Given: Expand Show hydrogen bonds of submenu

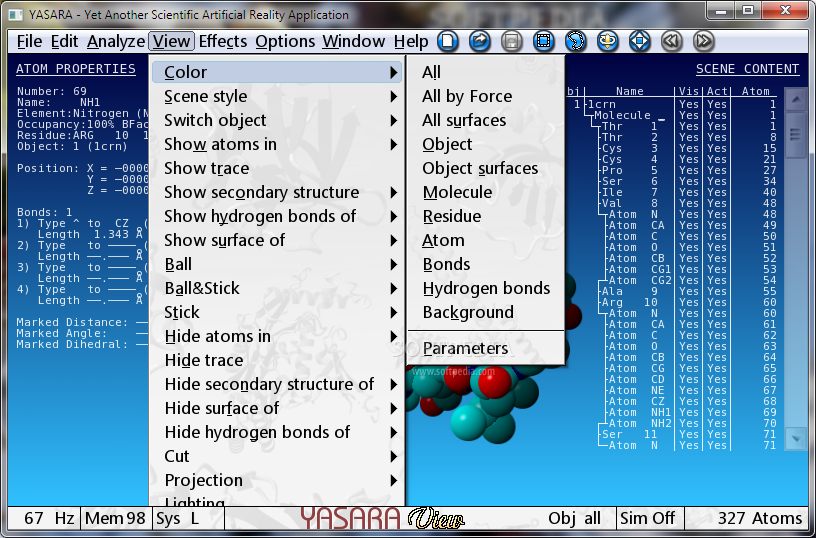Looking at the screenshot, I should [277, 216].
